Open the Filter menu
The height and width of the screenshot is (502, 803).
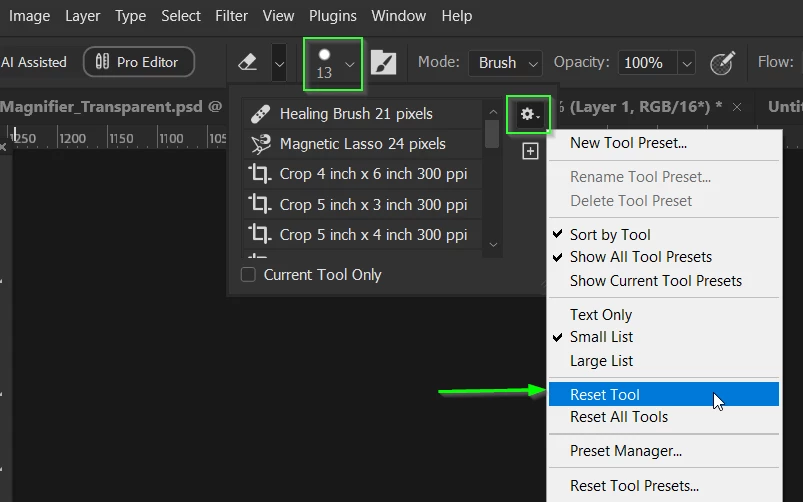231,16
